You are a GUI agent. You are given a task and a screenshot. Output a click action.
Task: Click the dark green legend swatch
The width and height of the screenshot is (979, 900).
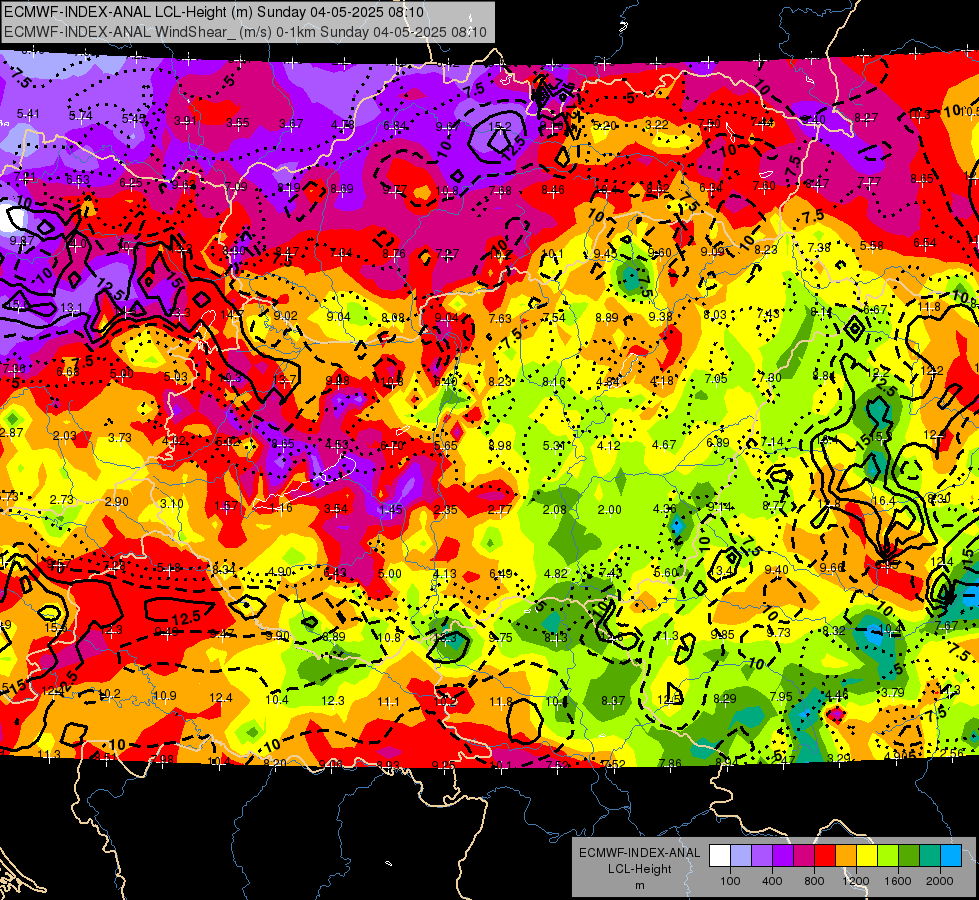pos(908,856)
